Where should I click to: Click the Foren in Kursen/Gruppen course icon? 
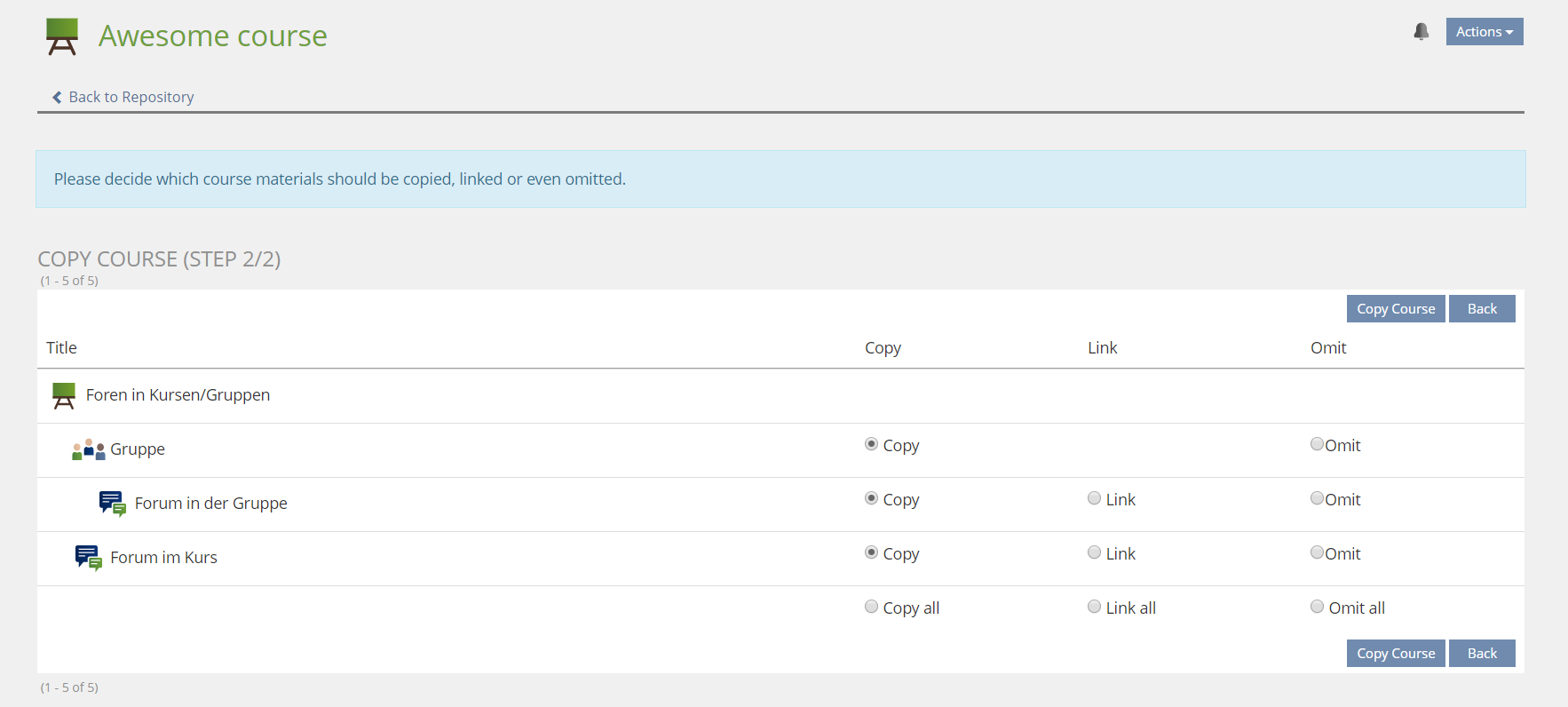(64, 395)
